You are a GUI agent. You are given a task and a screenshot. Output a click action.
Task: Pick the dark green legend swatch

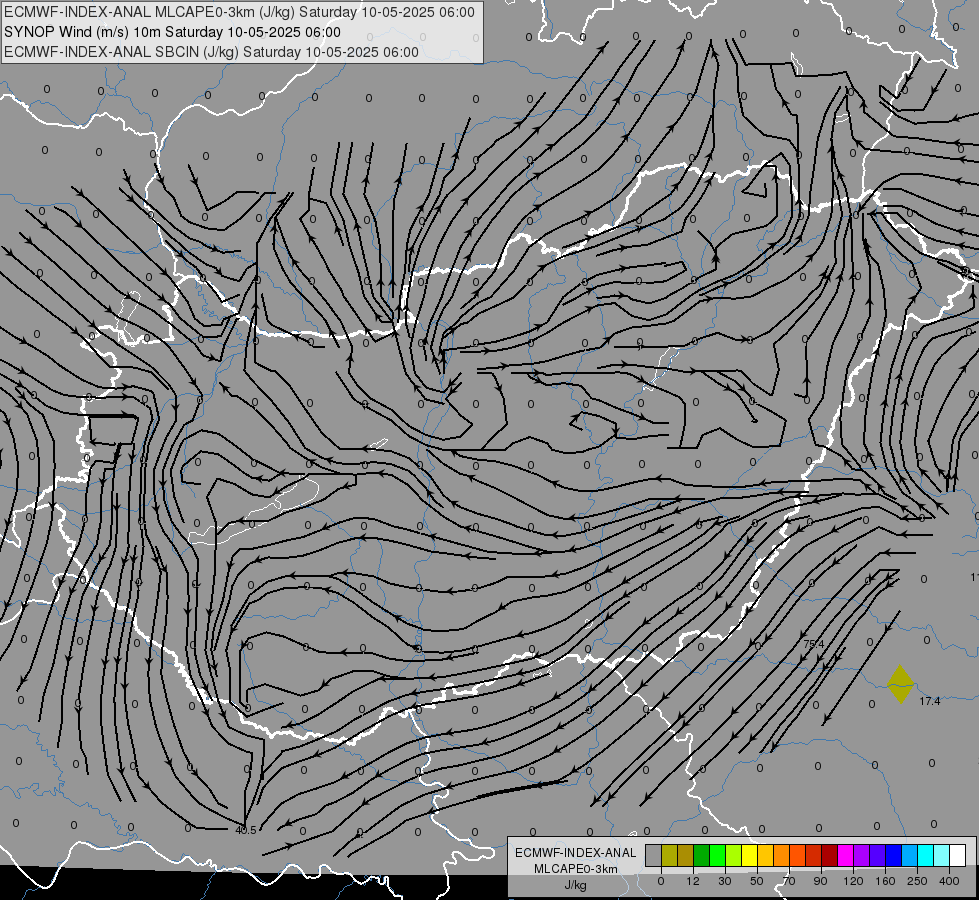point(702,855)
